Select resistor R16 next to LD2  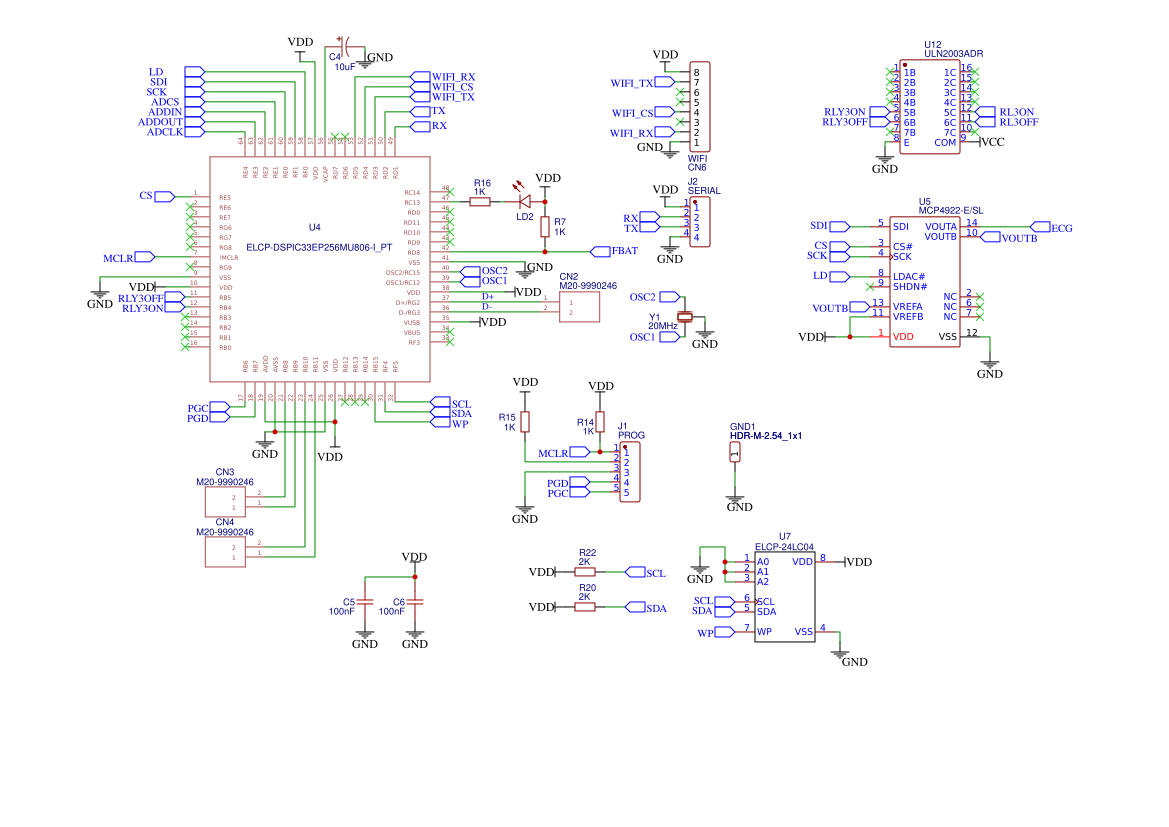[x=480, y=201]
